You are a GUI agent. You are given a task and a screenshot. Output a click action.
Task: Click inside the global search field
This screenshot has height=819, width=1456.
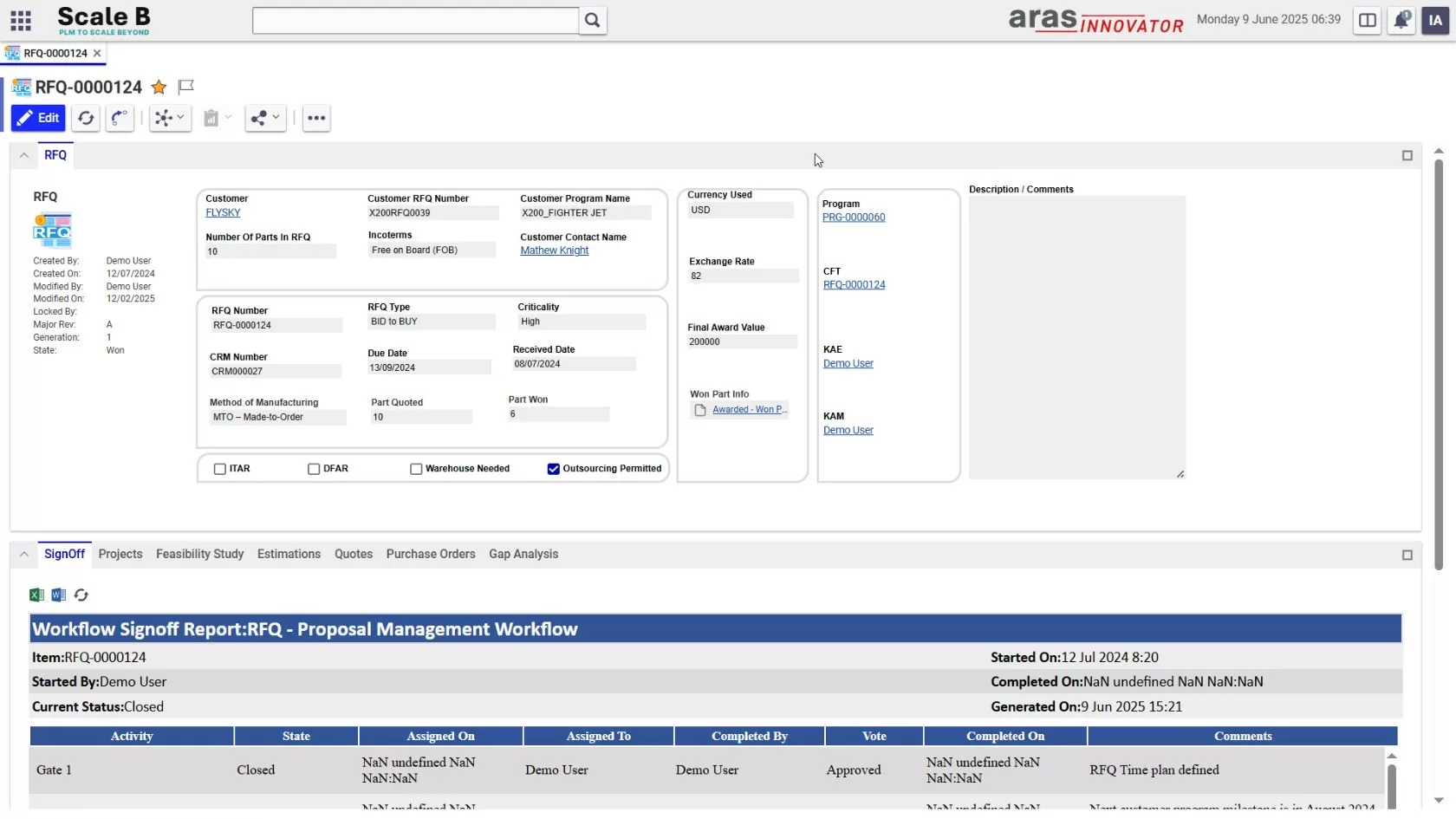pyautogui.click(x=414, y=20)
